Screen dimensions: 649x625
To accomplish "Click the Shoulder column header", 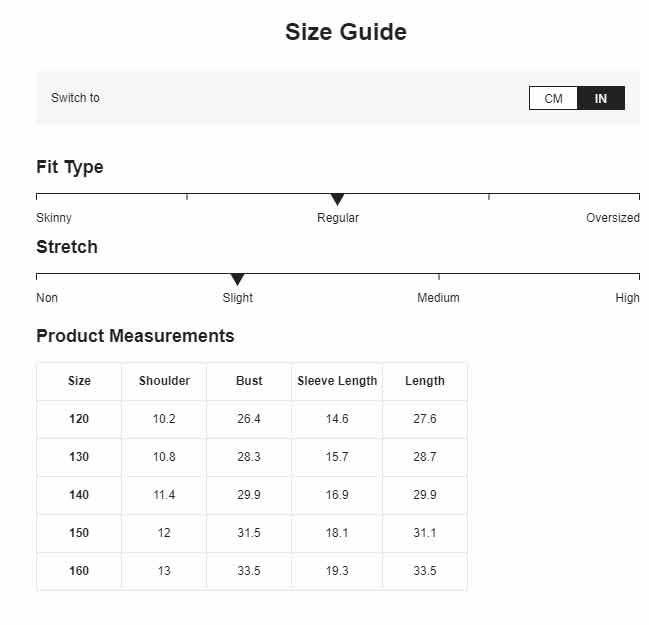I will [x=164, y=381].
